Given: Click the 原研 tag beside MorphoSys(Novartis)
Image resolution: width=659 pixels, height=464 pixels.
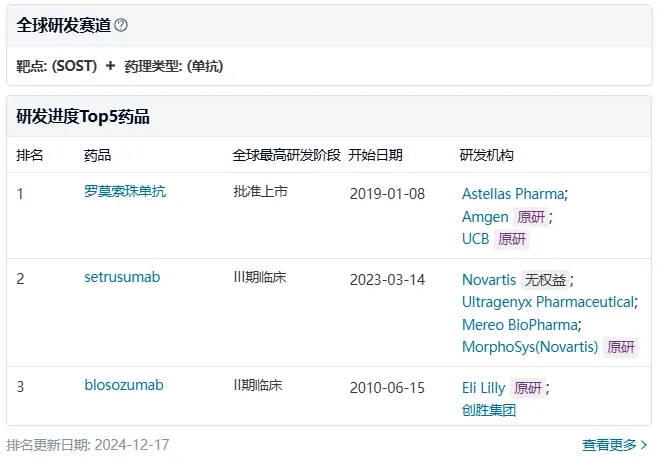Looking at the screenshot, I should [x=621, y=348].
